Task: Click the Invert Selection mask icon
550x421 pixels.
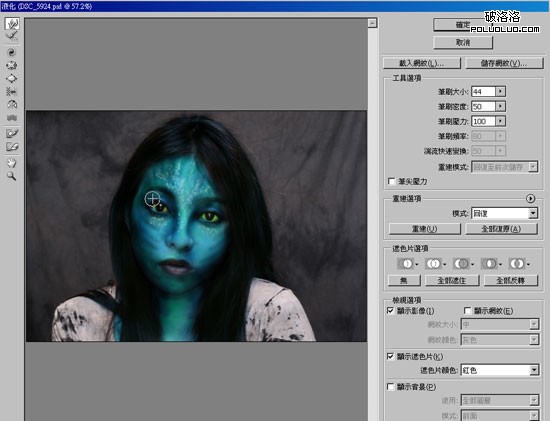Action: point(518,263)
